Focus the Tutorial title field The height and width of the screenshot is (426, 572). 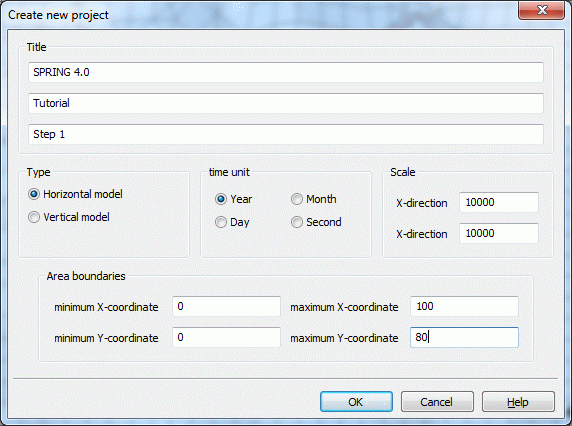click(x=286, y=103)
